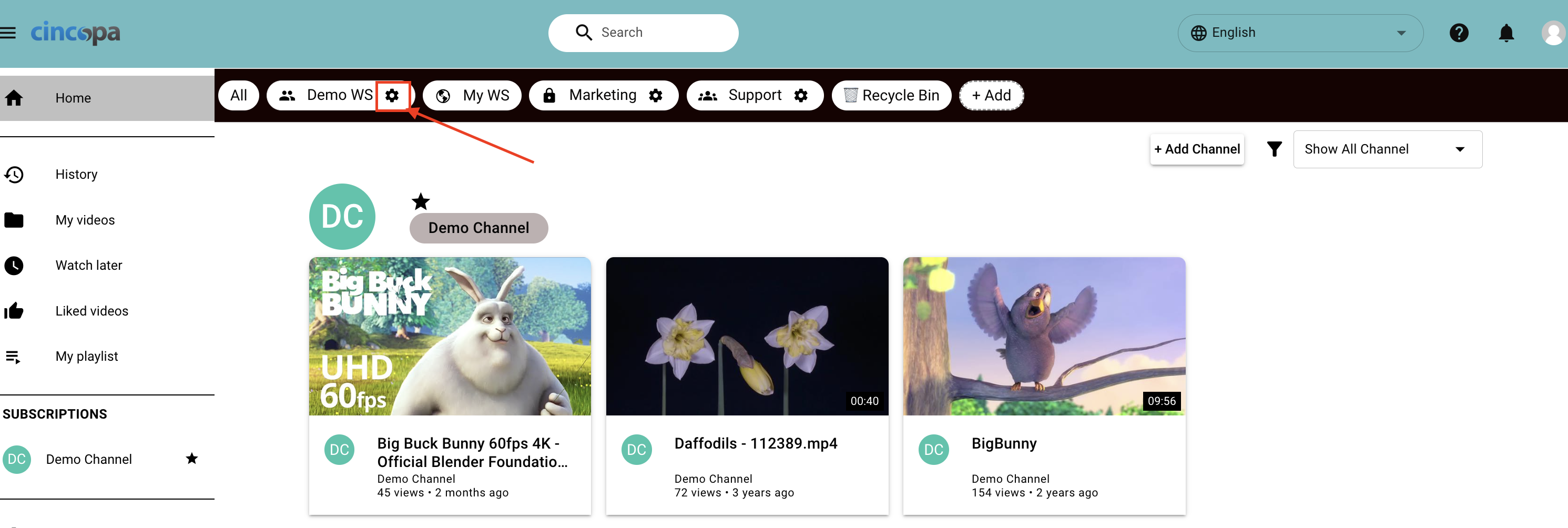Open the Recycle Bin tab
The width and height of the screenshot is (1568, 528).
(x=891, y=96)
